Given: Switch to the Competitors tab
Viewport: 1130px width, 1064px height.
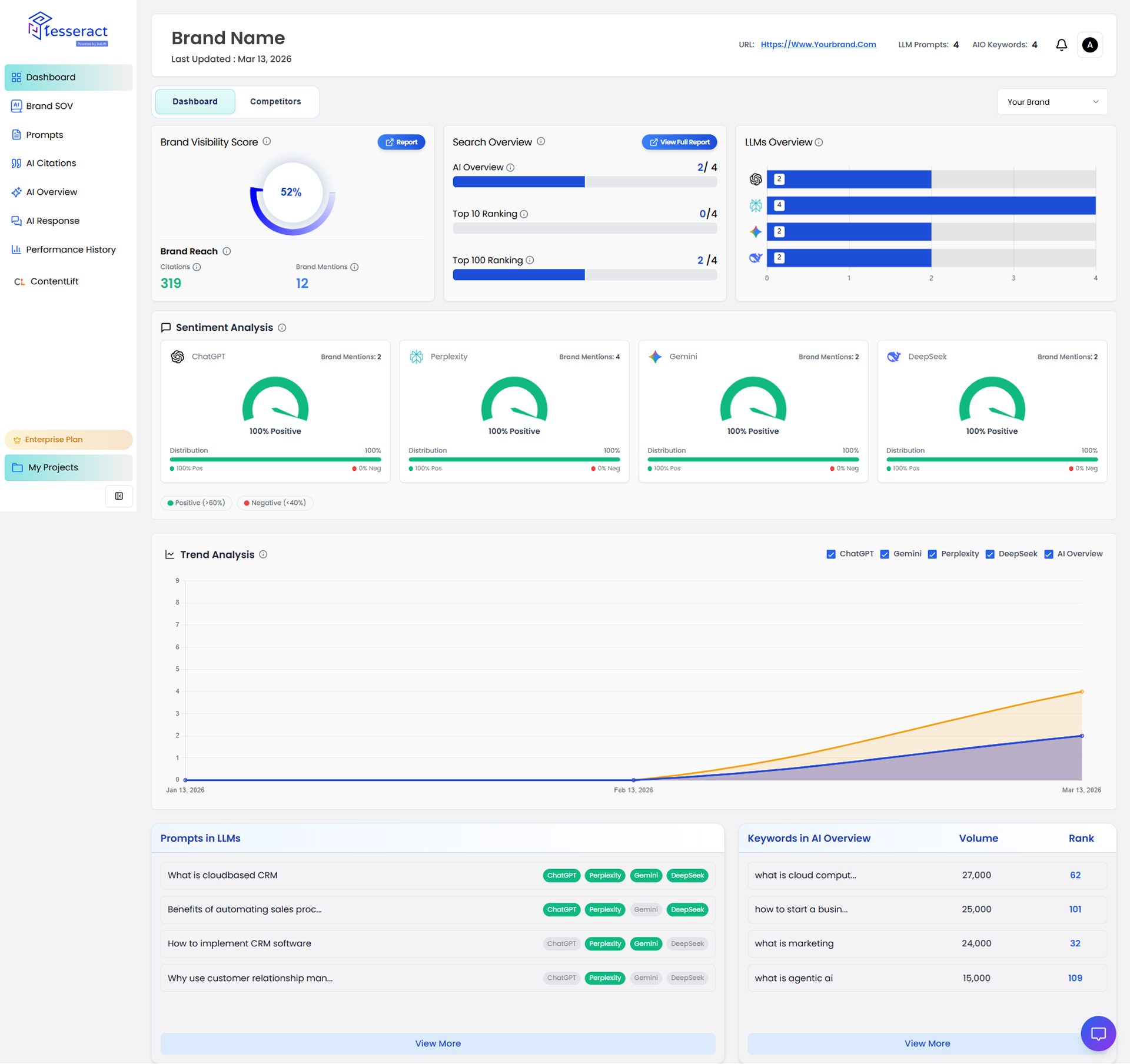Looking at the screenshot, I should (x=275, y=102).
